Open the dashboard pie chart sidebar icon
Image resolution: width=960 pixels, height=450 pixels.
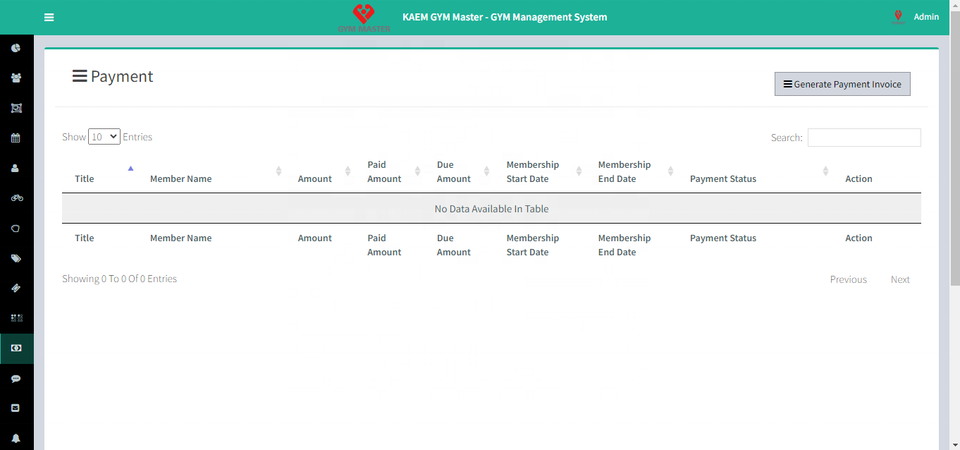16,48
